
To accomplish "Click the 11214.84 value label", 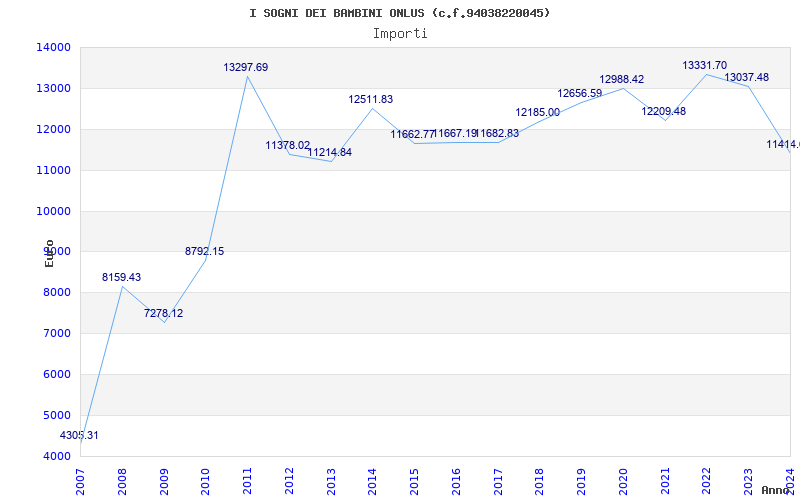I will [330, 152].
